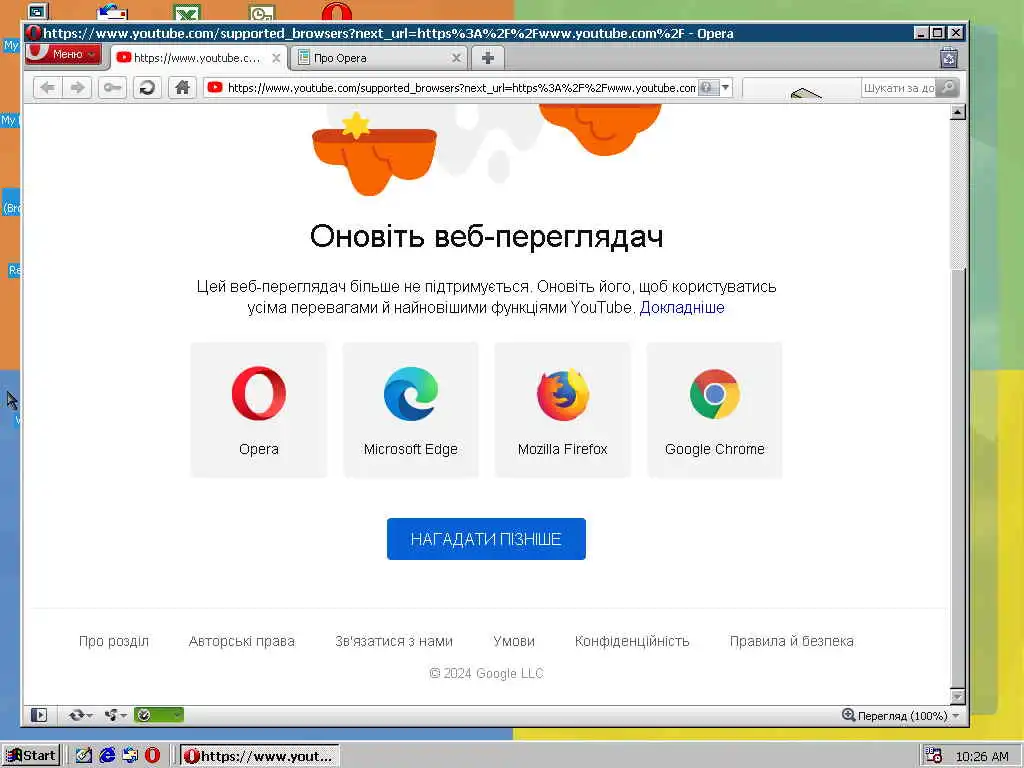Launch Opera from the quick launch bar
Viewport: 1024px width, 768px height.
152,756
